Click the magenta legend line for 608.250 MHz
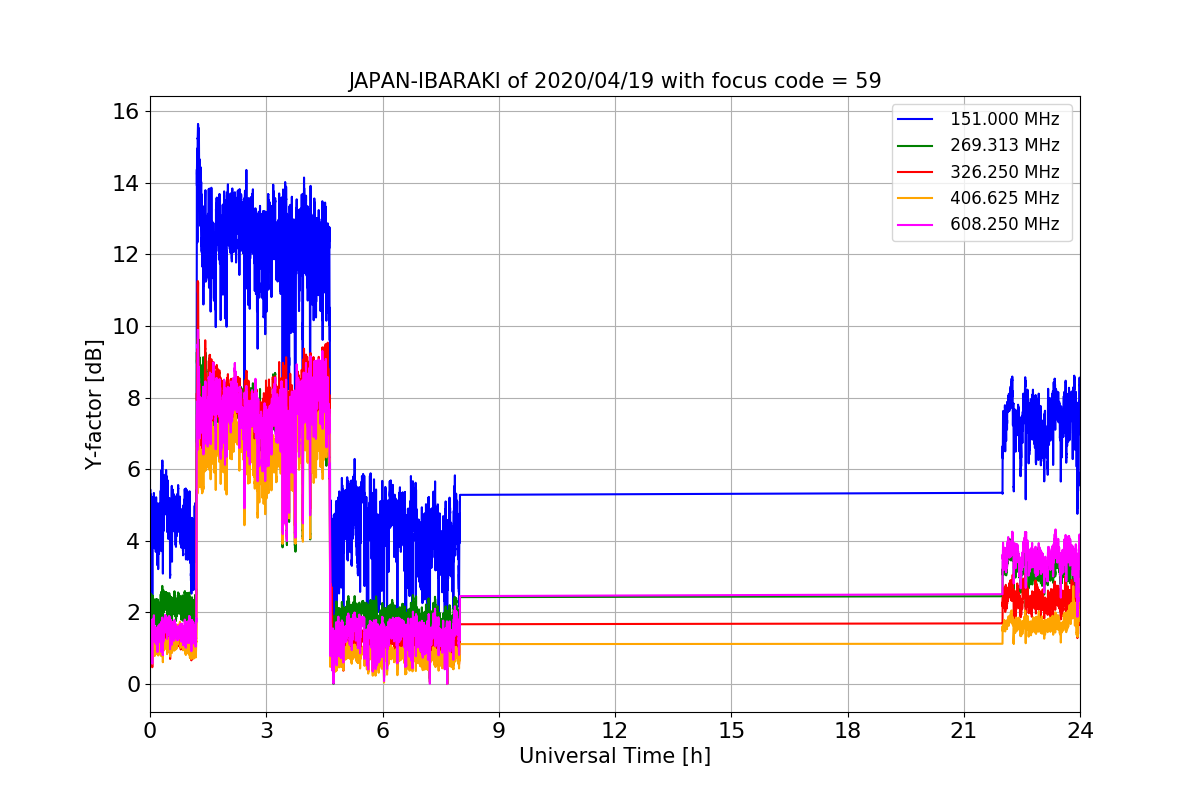 click(x=916, y=225)
